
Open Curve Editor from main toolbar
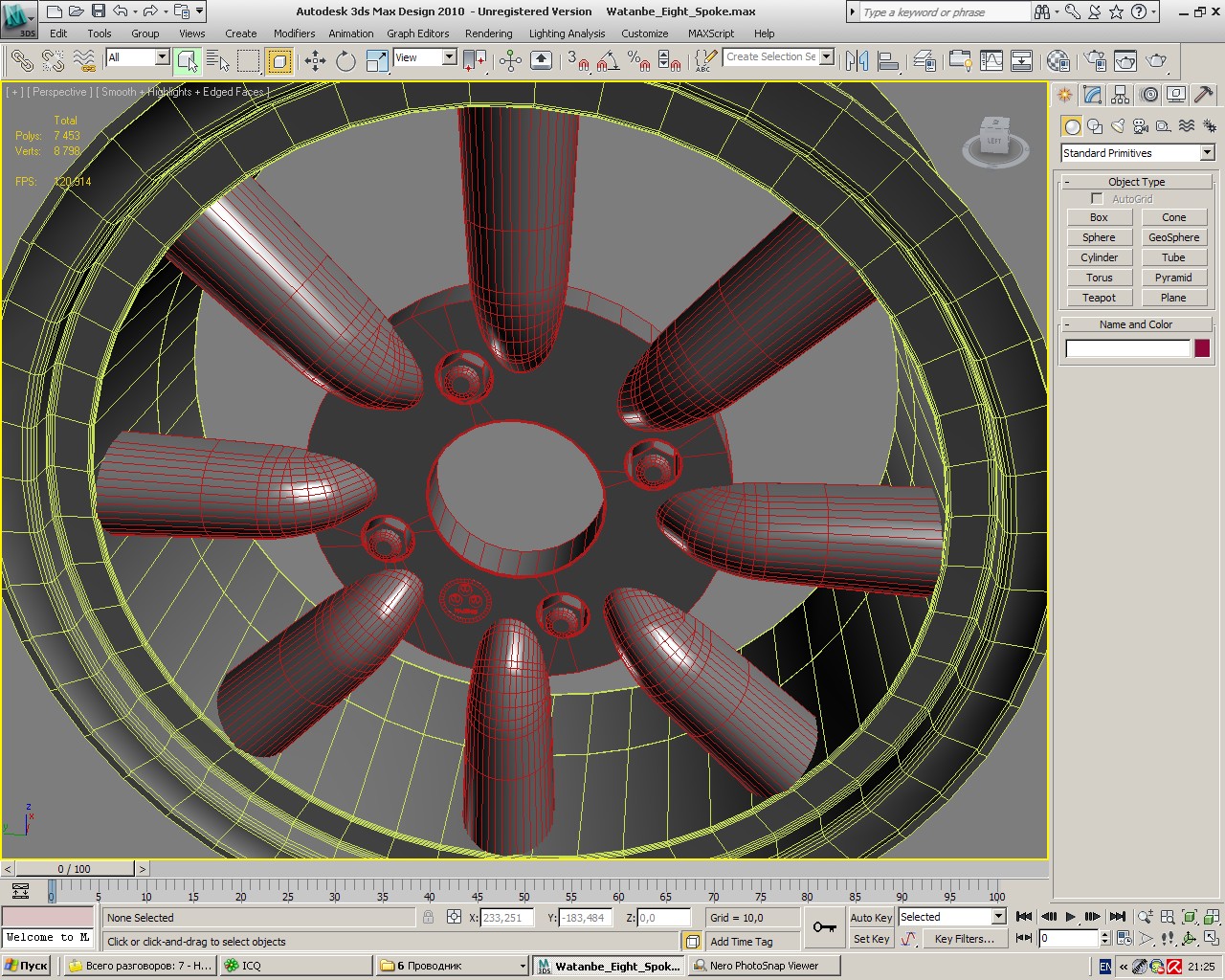coord(991,61)
